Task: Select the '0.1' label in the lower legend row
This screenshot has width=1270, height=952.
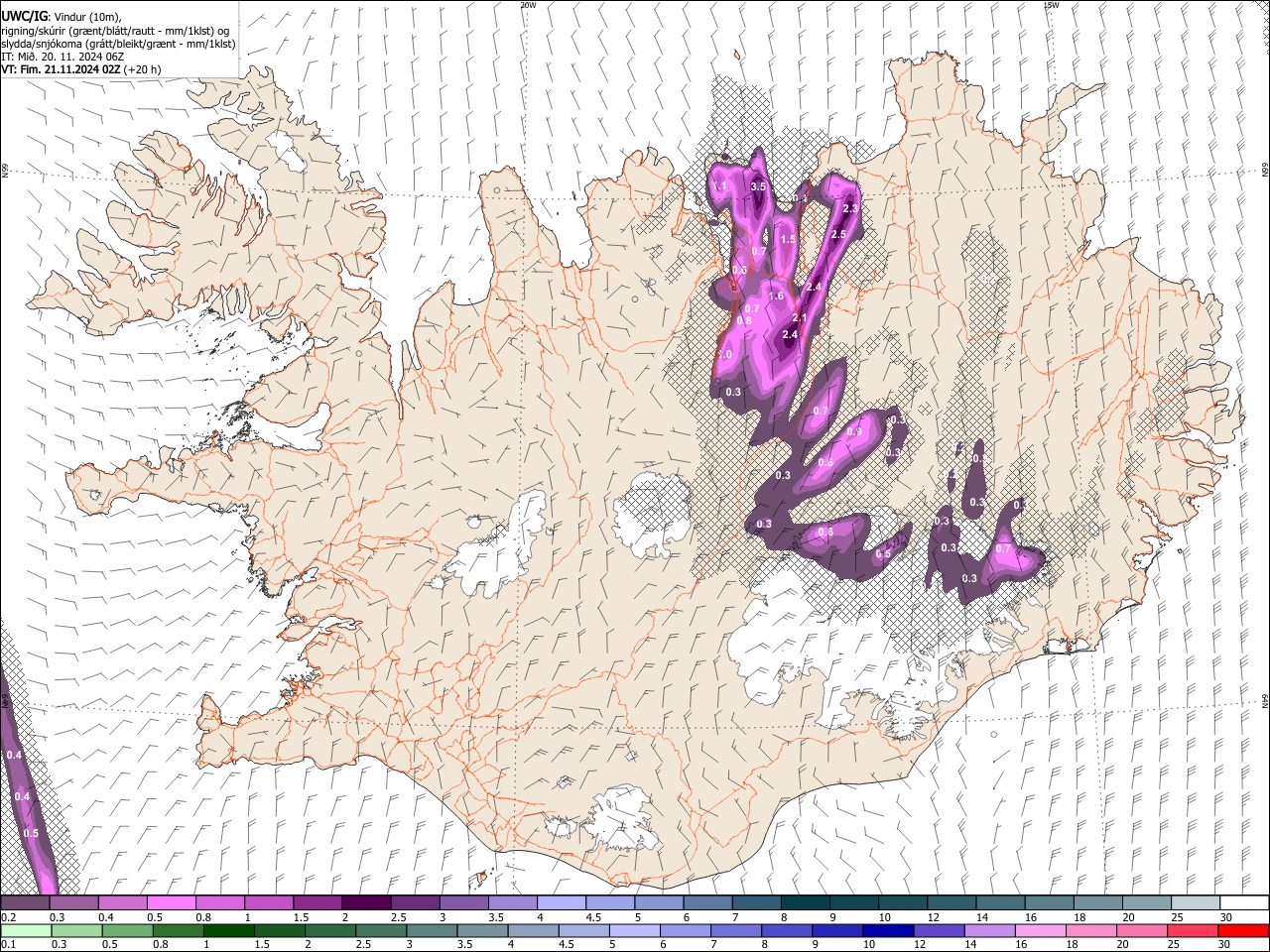Action: (8, 945)
